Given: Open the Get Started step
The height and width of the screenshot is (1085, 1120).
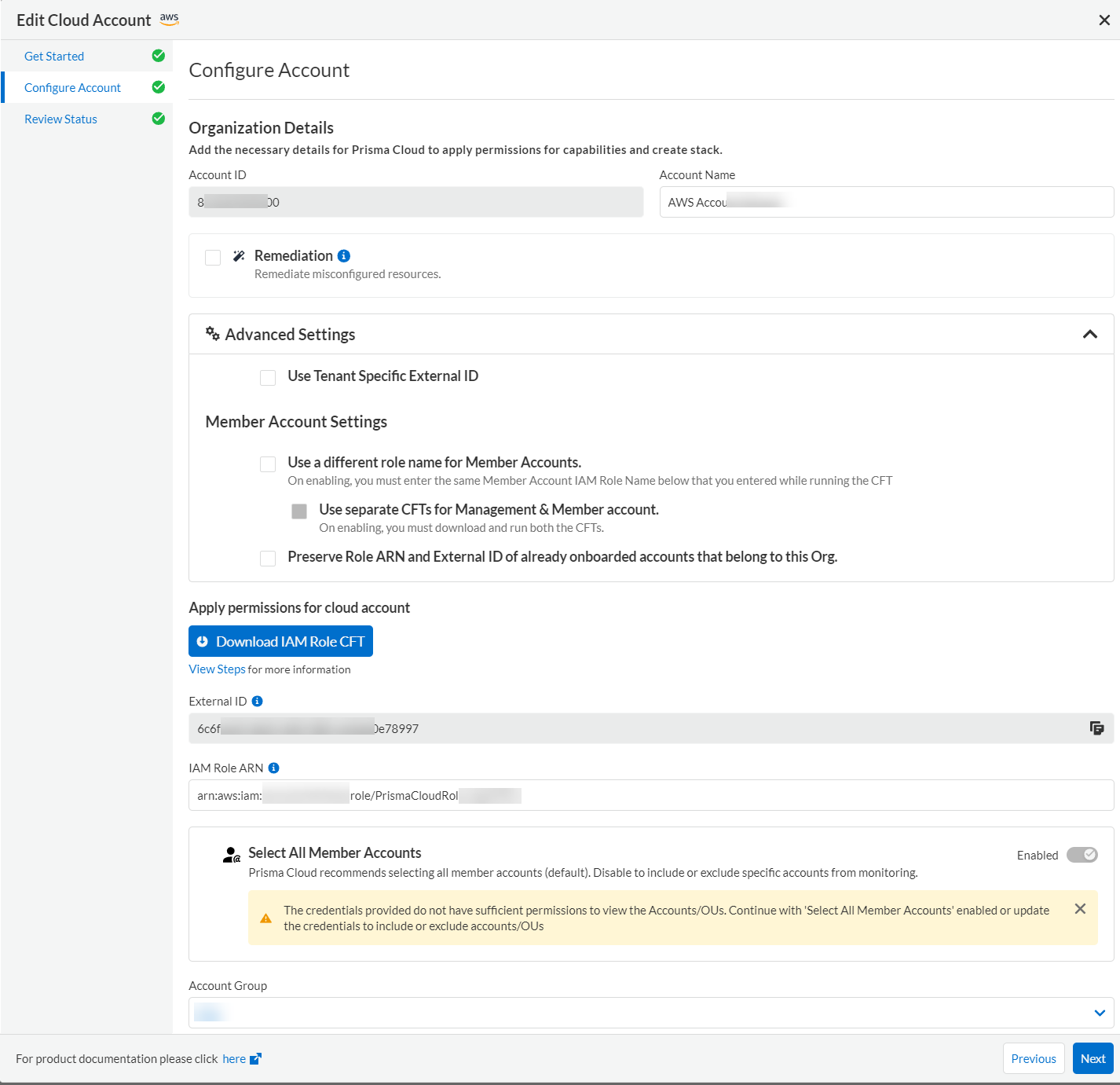Looking at the screenshot, I should point(54,56).
